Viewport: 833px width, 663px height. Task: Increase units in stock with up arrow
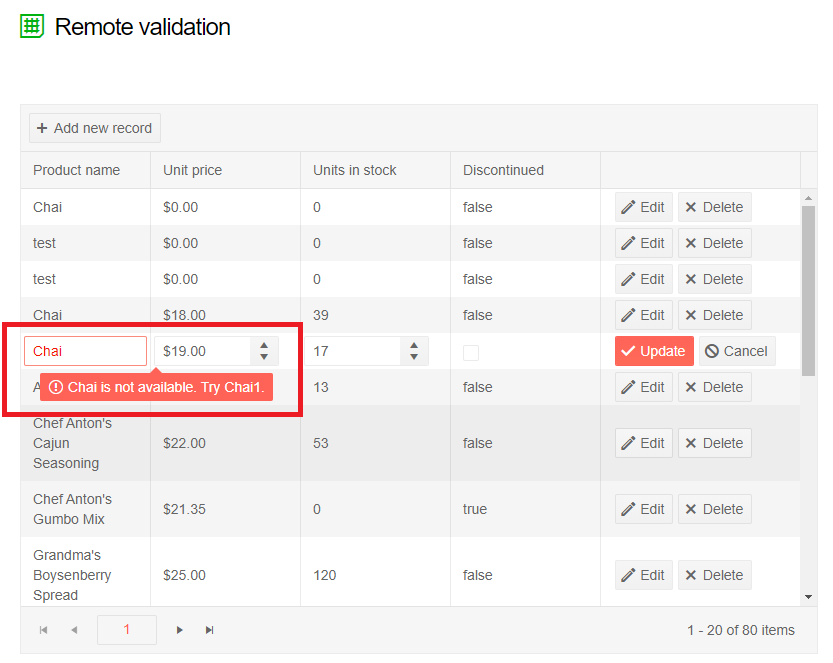click(x=414, y=345)
